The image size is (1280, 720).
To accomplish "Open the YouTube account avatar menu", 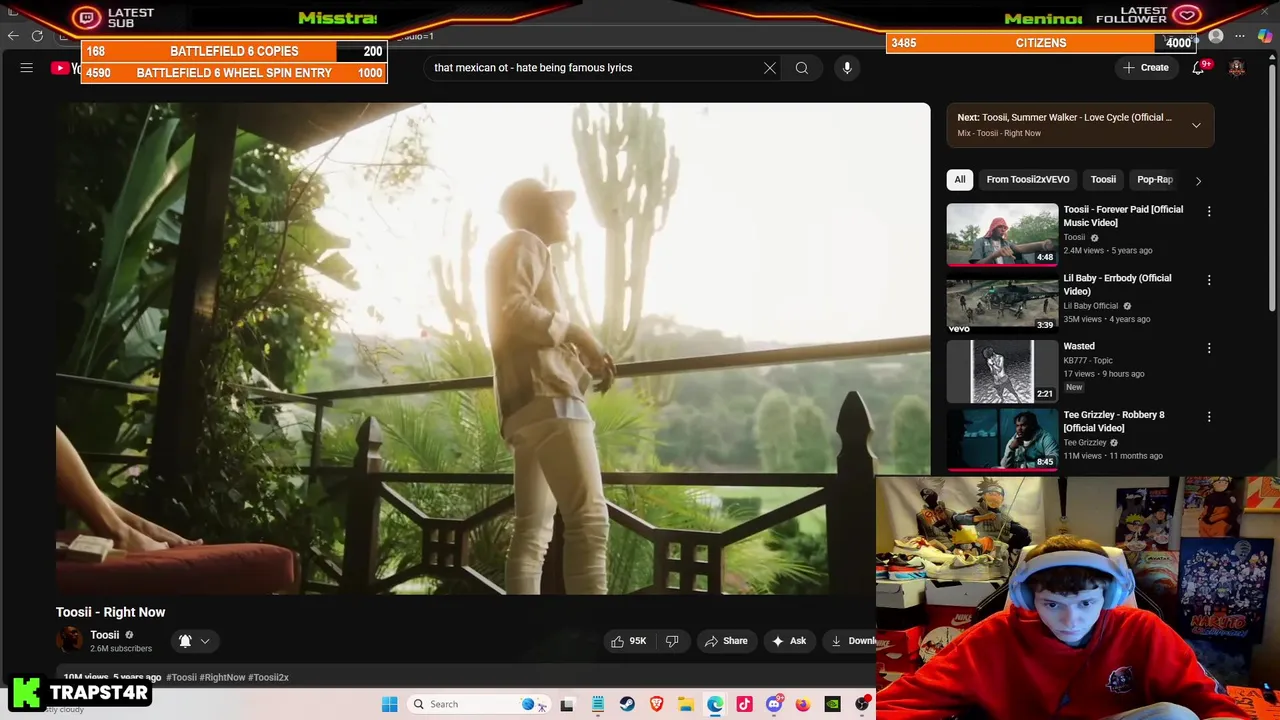I will pos(1237,68).
